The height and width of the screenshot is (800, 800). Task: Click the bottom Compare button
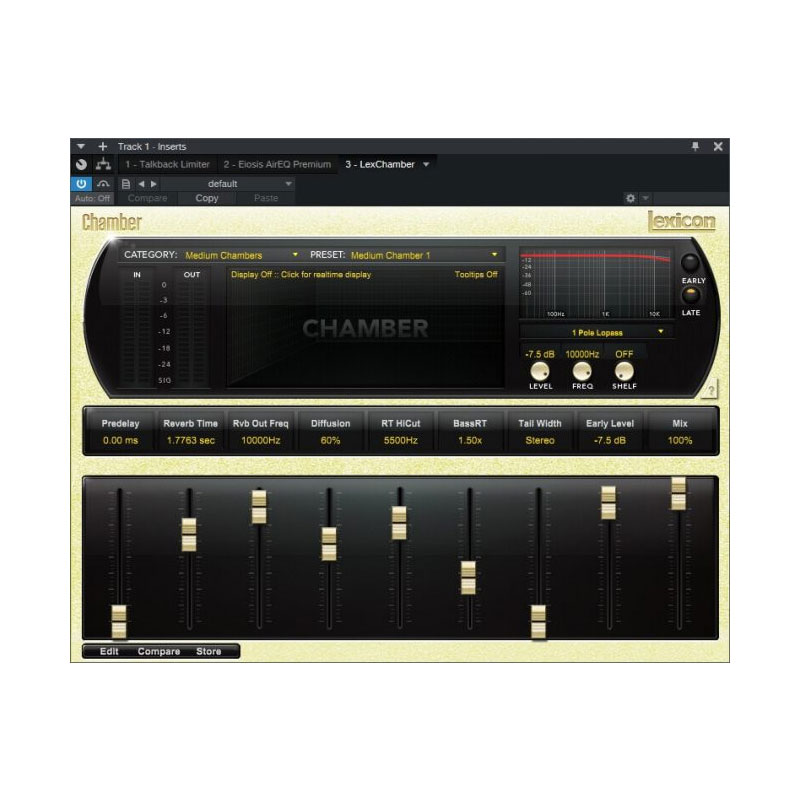click(159, 651)
